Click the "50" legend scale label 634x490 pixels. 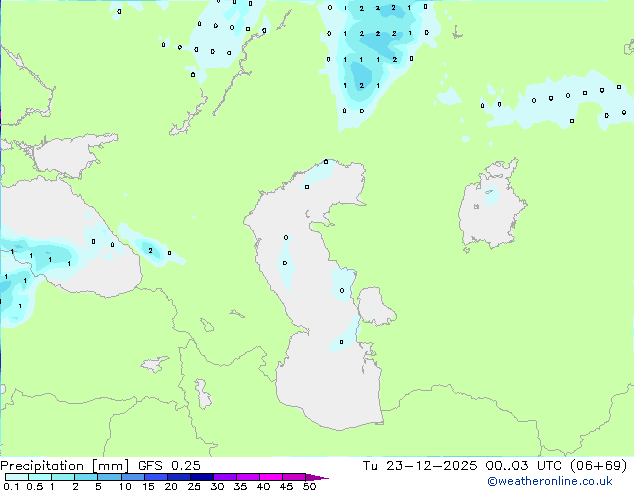click(x=309, y=486)
